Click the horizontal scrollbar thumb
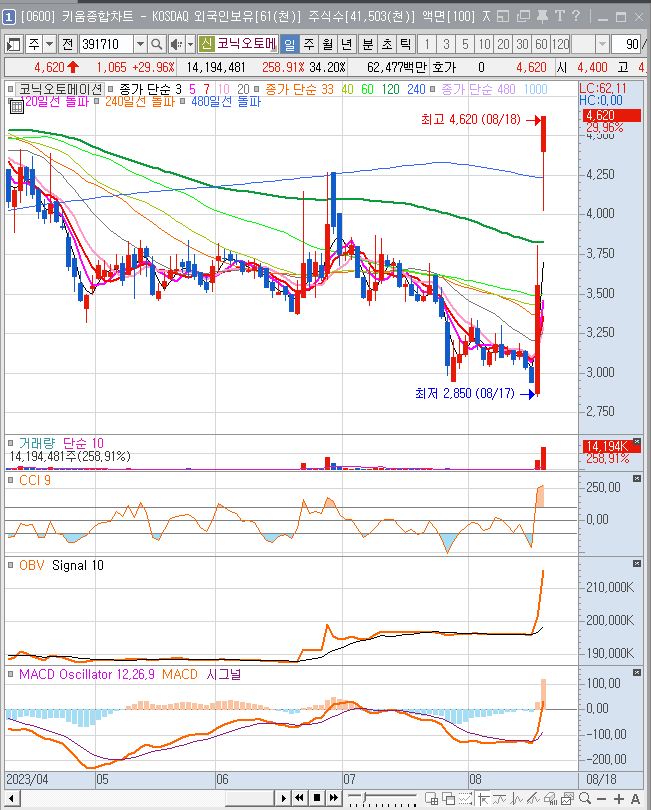The width and height of the screenshot is (651, 810). click(250, 798)
